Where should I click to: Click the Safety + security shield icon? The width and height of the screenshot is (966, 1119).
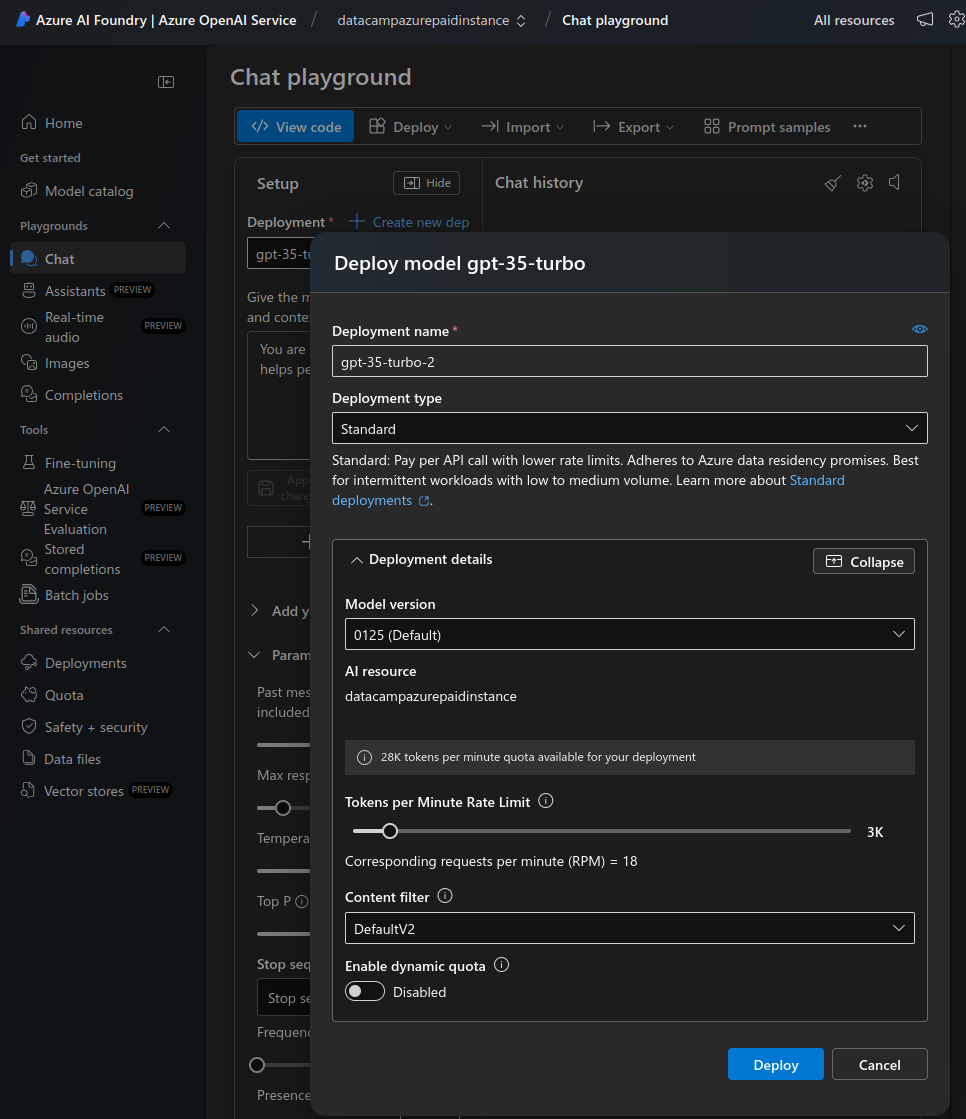[x=29, y=726]
